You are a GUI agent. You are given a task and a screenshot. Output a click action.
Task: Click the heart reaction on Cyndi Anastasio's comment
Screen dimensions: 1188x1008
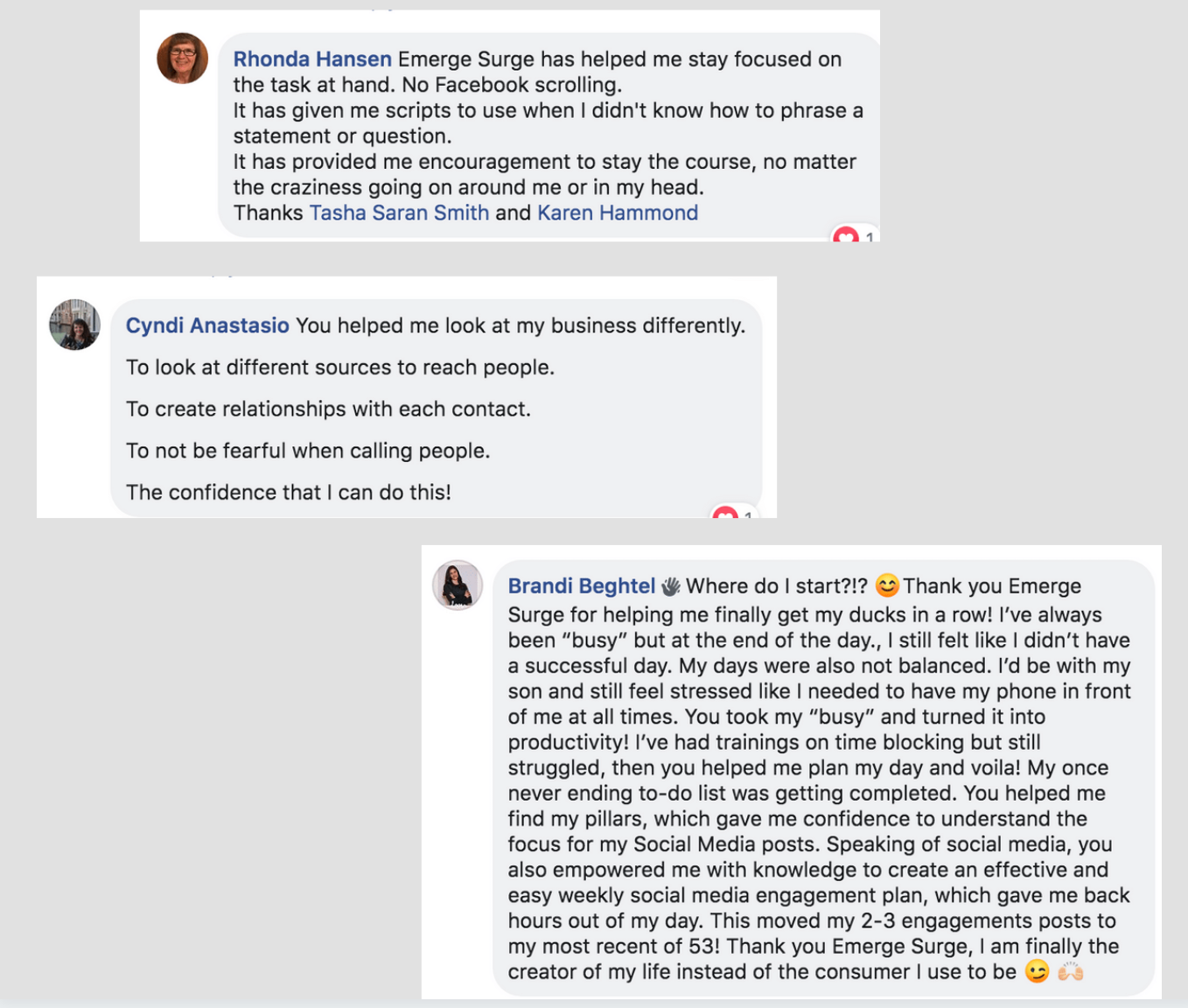[x=725, y=513]
